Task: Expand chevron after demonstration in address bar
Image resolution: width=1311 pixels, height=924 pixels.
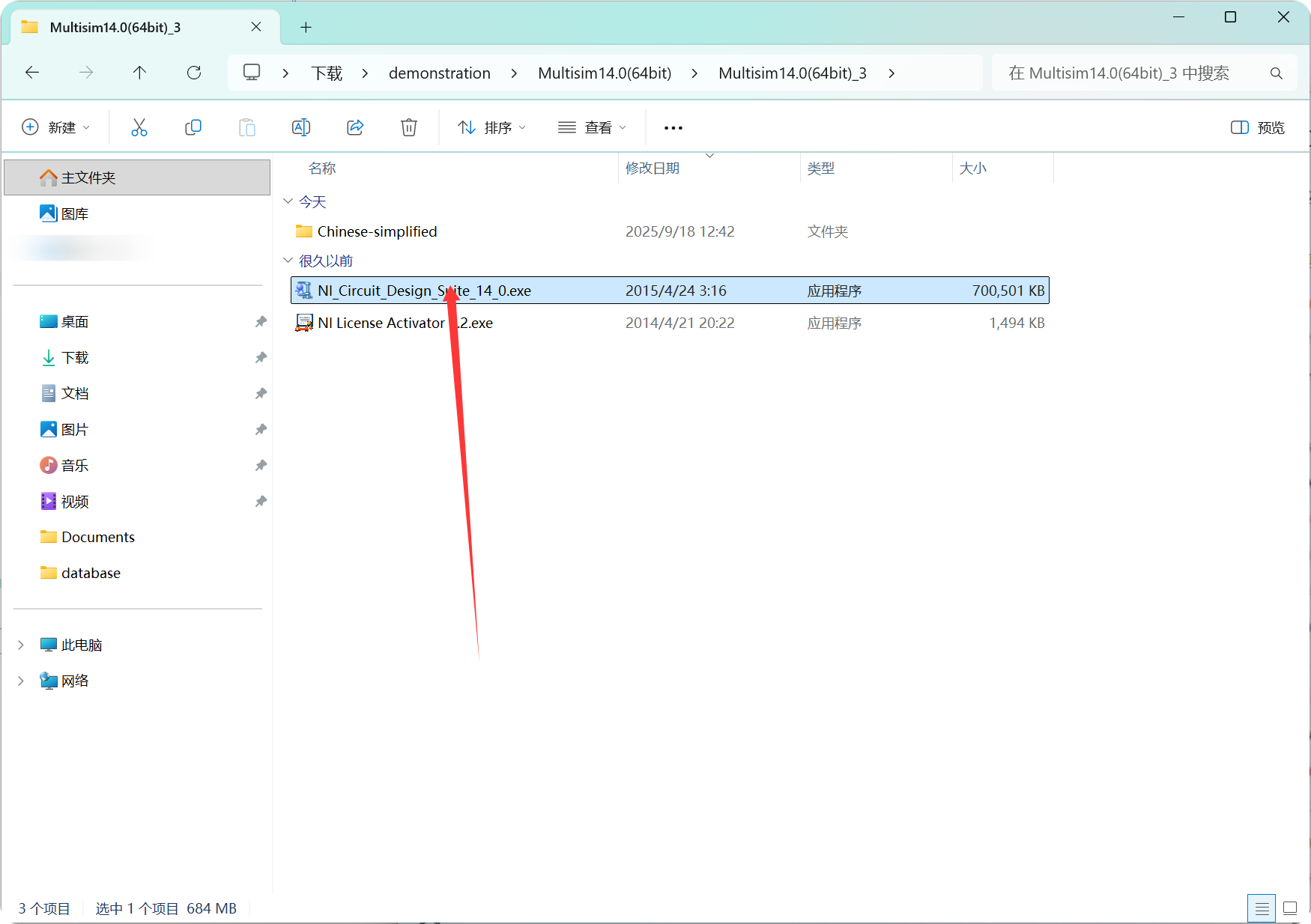Action: (x=514, y=73)
